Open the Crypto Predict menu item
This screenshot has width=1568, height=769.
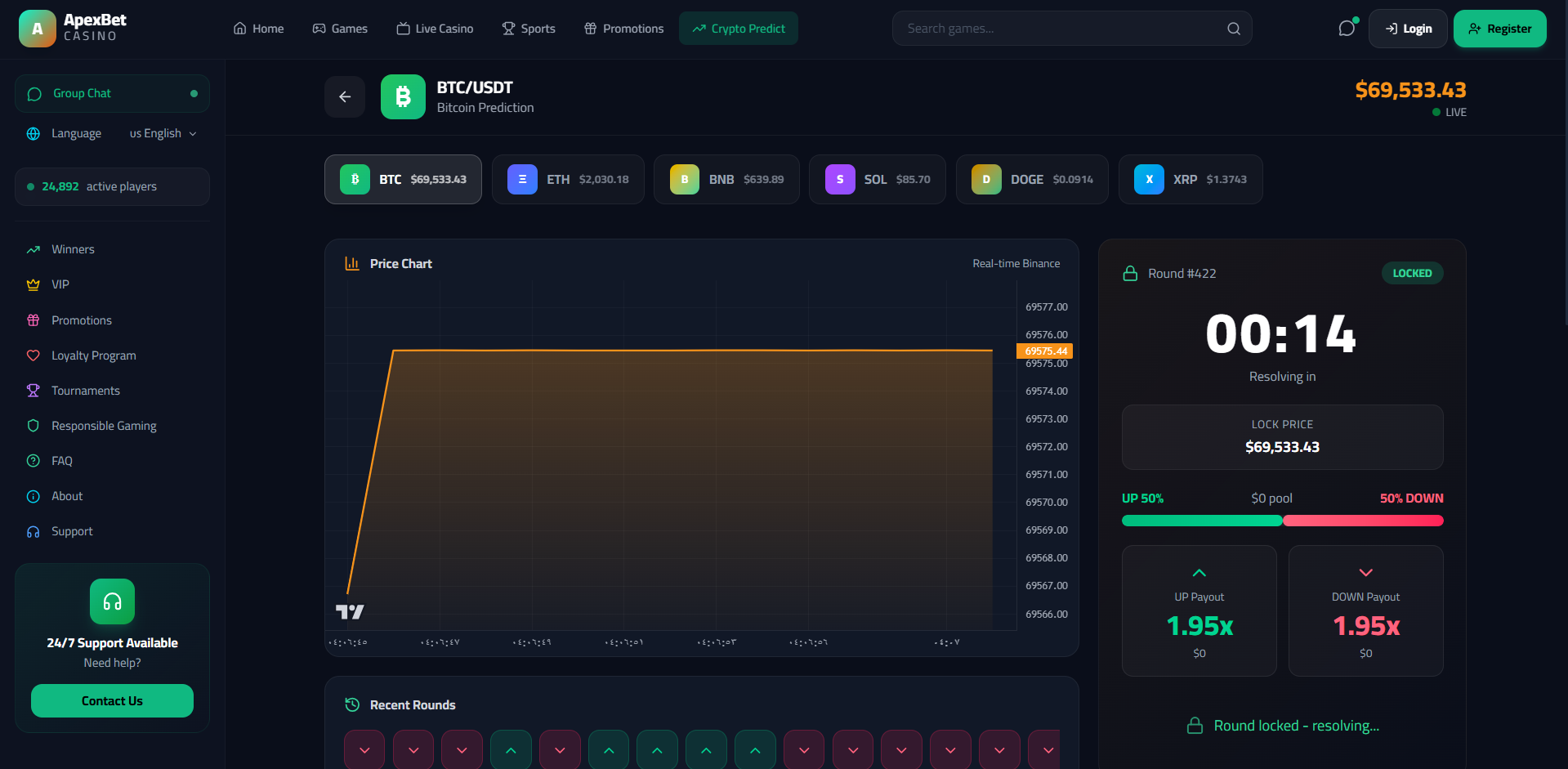[x=739, y=29]
